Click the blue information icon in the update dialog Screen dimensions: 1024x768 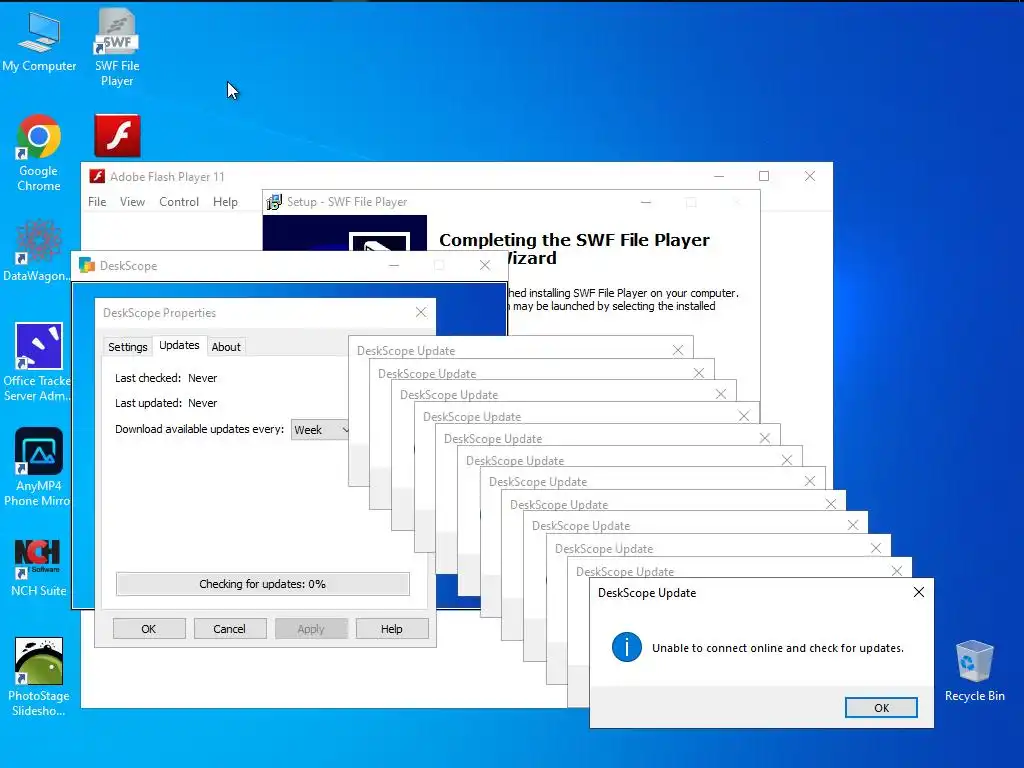pyautogui.click(x=626, y=647)
